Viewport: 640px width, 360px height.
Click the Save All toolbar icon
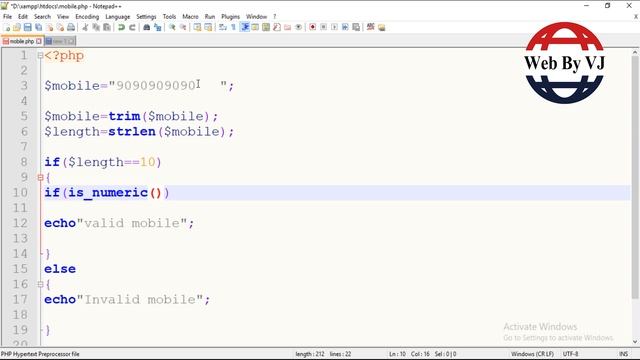click(x=38, y=27)
